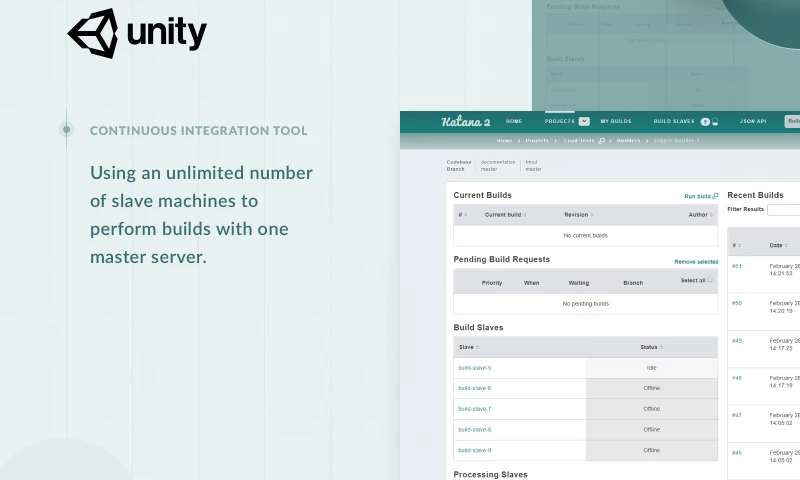This screenshot has width=800, height=480.
Task: Sort Recent Builds by # column
Action: coord(739,245)
